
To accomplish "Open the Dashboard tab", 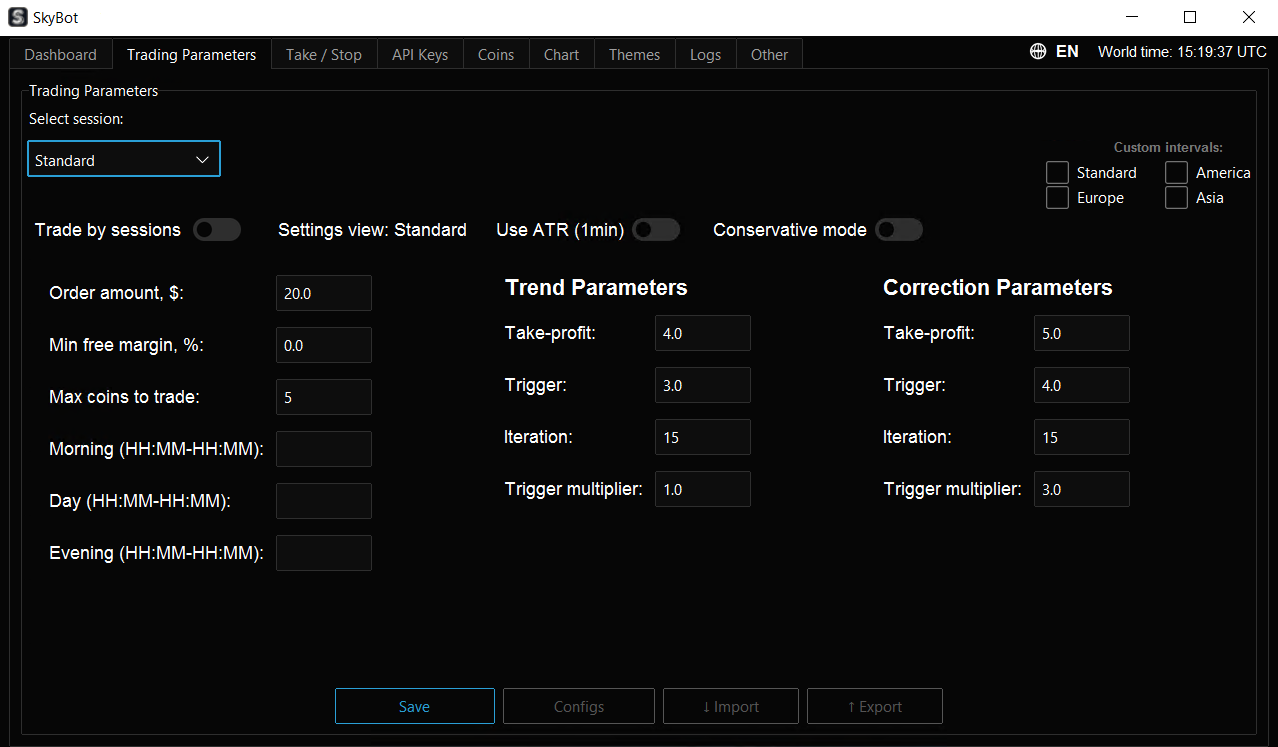I will [61, 54].
